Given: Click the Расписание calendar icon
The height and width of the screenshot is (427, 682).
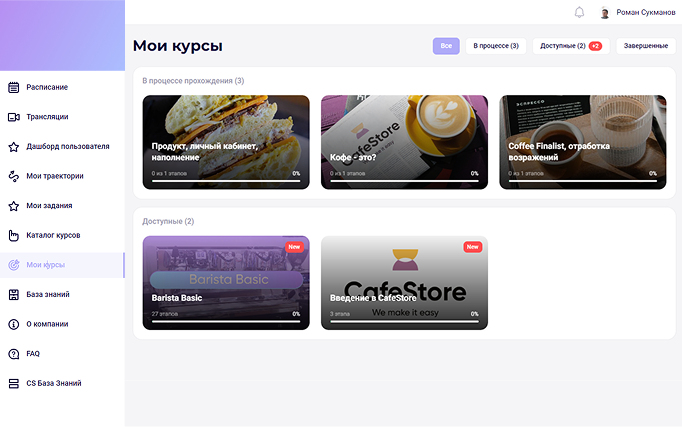Looking at the screenshot, I should click(x=13, y=87).
